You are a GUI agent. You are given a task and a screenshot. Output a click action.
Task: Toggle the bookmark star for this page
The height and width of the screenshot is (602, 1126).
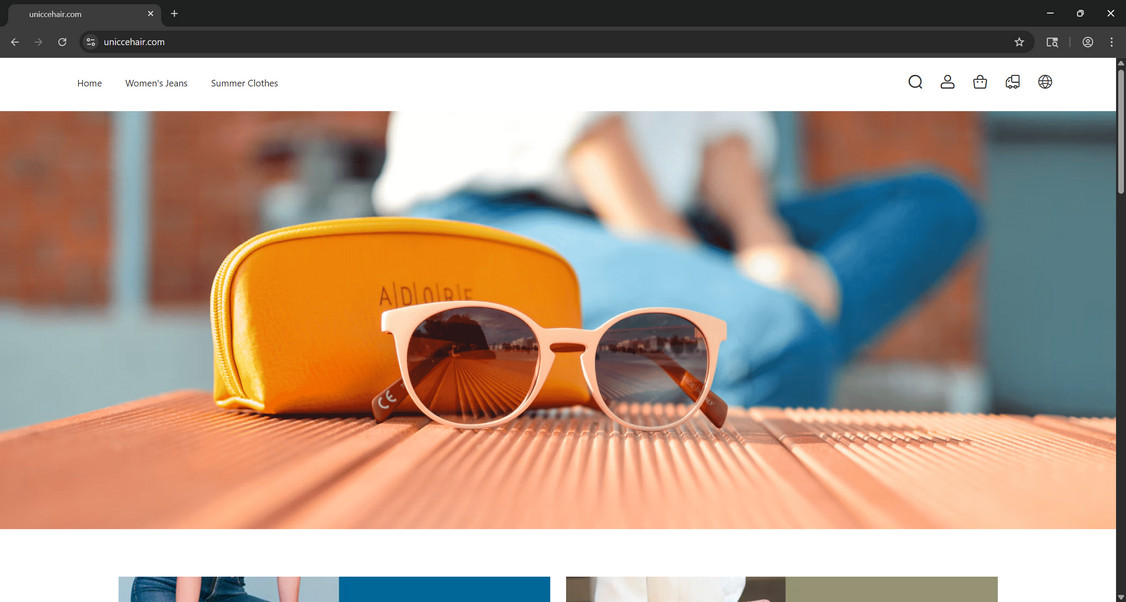point(1018,42)
